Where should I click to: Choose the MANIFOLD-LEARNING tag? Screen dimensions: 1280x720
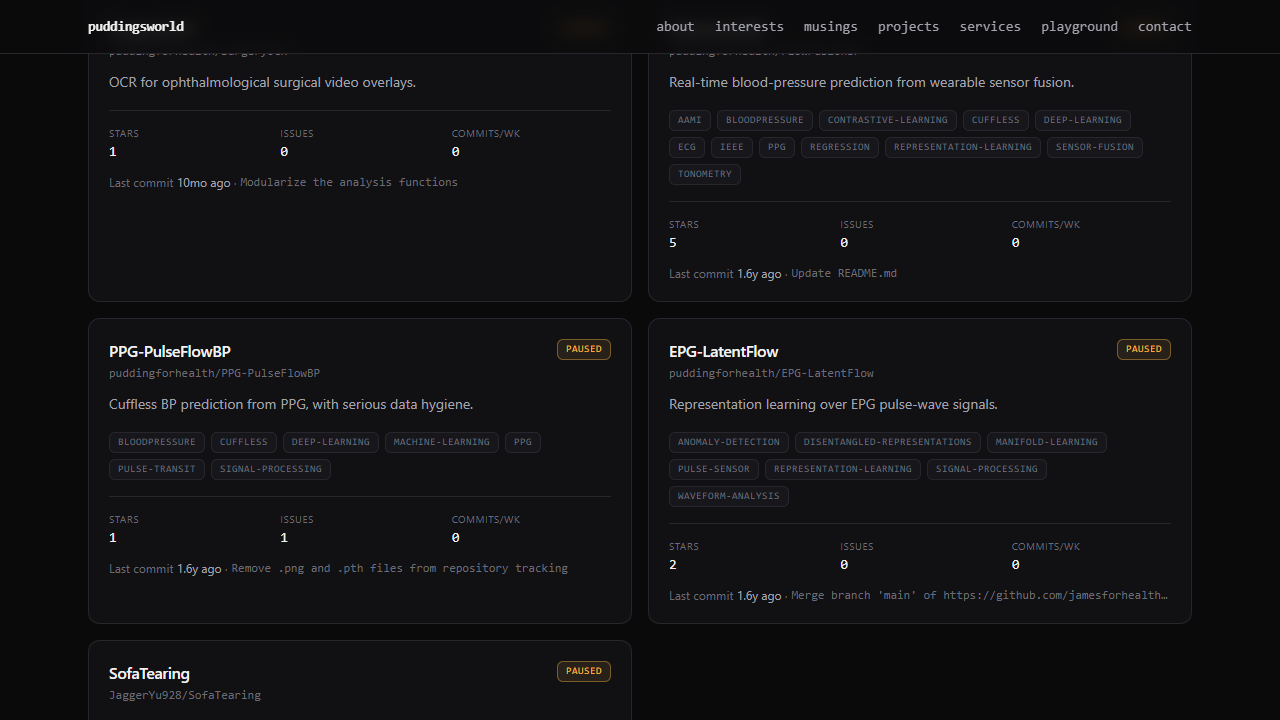tap(1047, 442)
